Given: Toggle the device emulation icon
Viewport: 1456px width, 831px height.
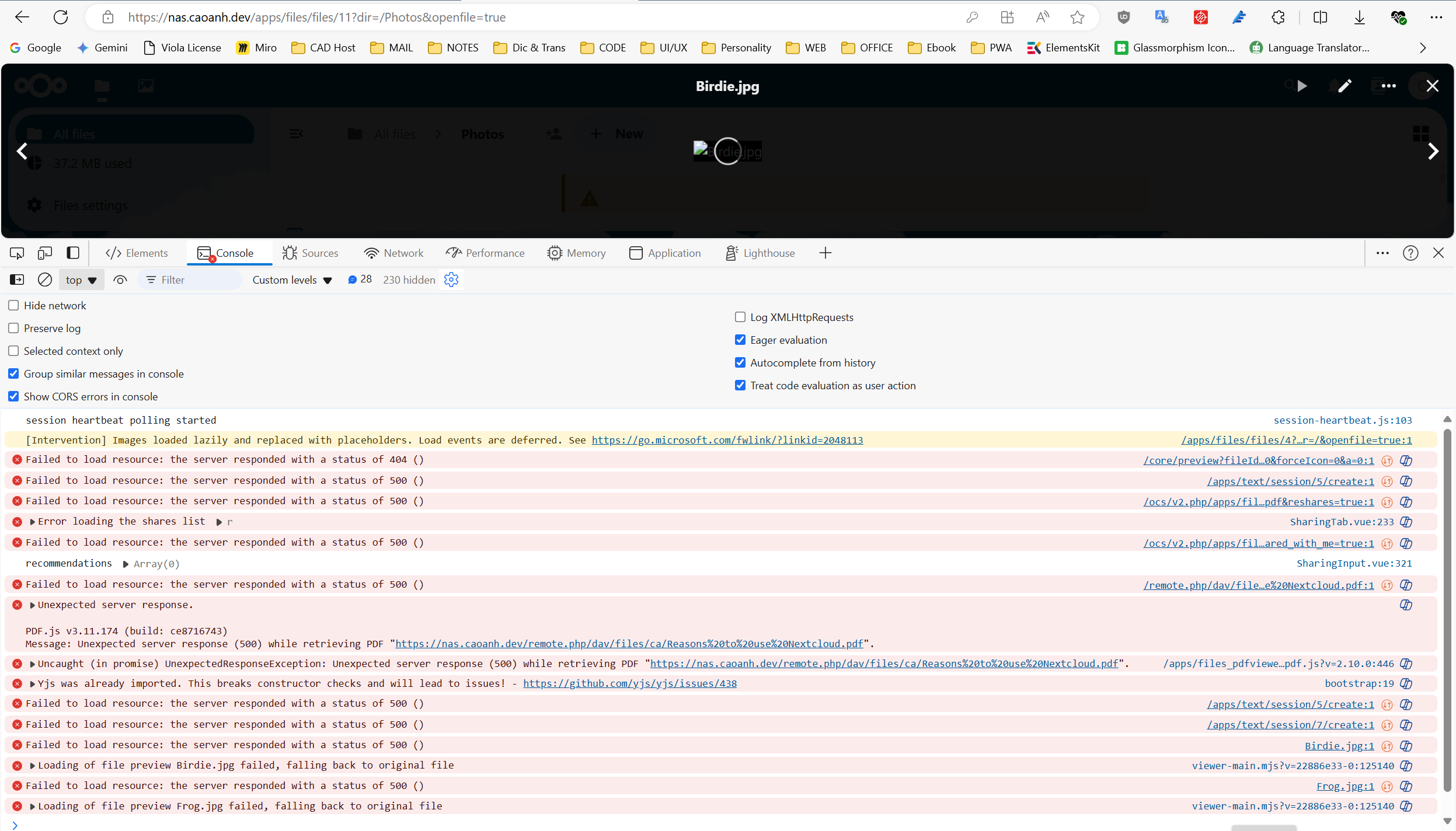Looking at the screenshot, I should point(45,253).
